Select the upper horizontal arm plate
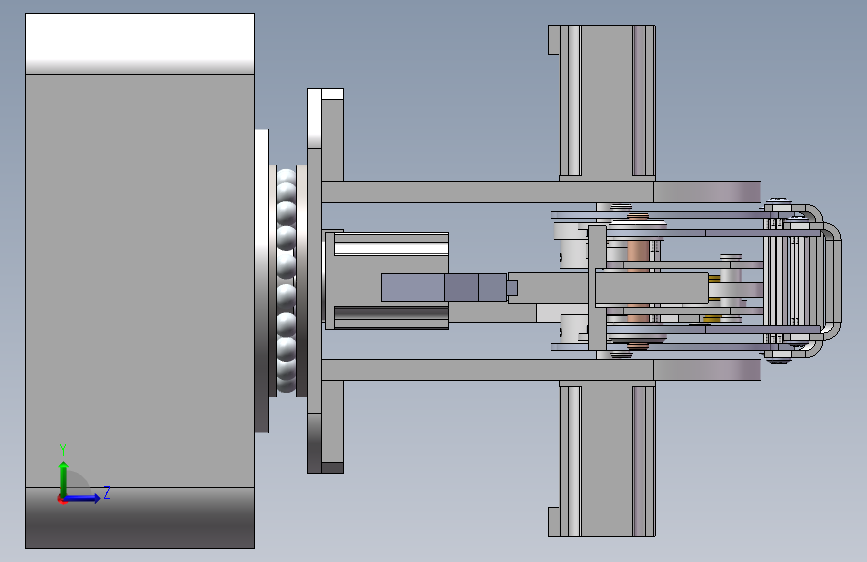Screen dimensions: 867x562 541,192
